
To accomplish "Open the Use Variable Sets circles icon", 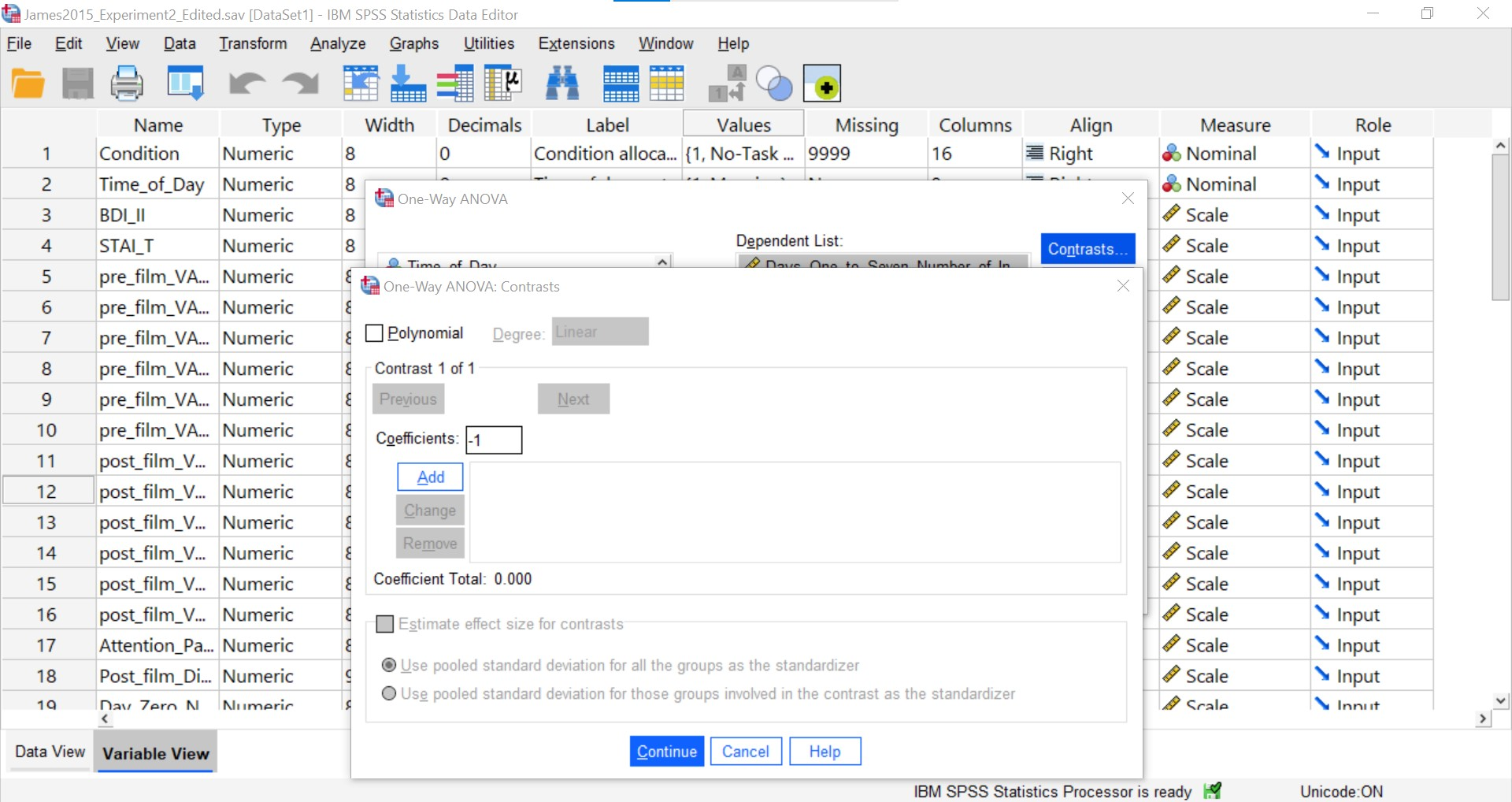I will pyautogui.click(x=774, y=84).
